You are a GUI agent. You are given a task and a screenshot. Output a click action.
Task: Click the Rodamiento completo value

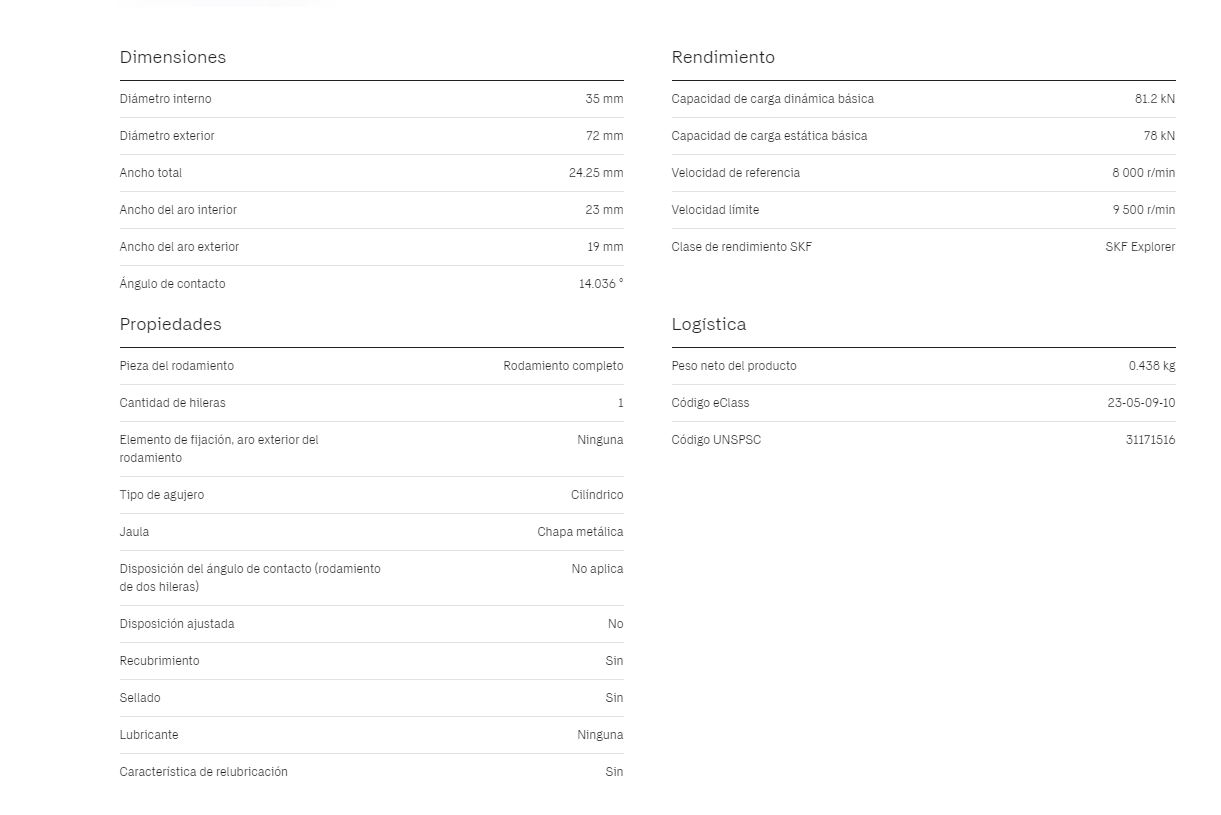click(x=563, y=366)
